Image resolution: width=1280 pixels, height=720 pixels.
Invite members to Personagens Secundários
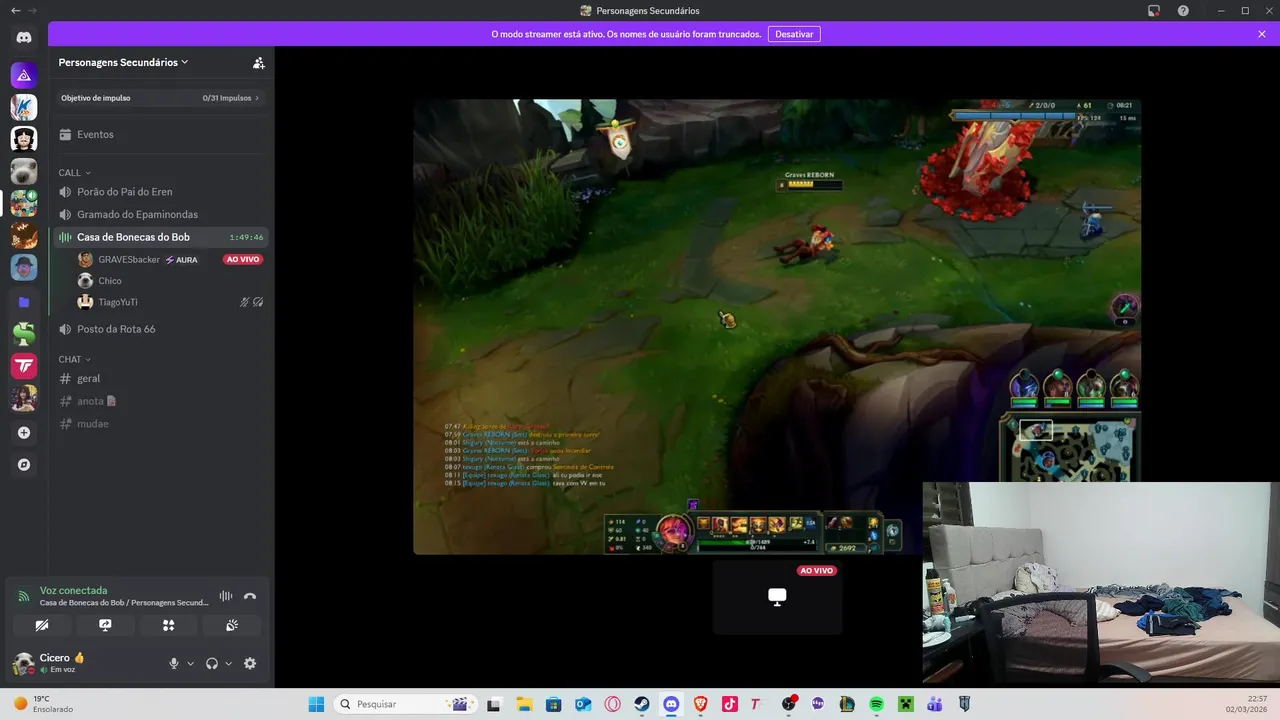click(x=259, y=62)
